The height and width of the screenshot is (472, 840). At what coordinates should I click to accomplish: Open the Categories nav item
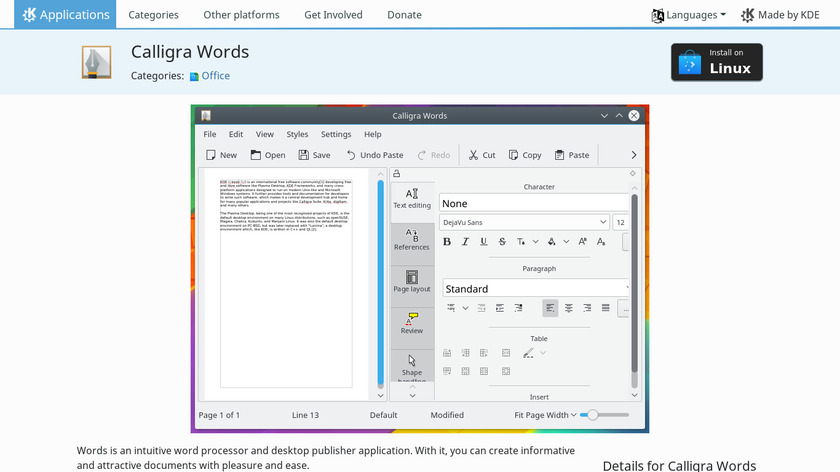[x=153, y=15]
